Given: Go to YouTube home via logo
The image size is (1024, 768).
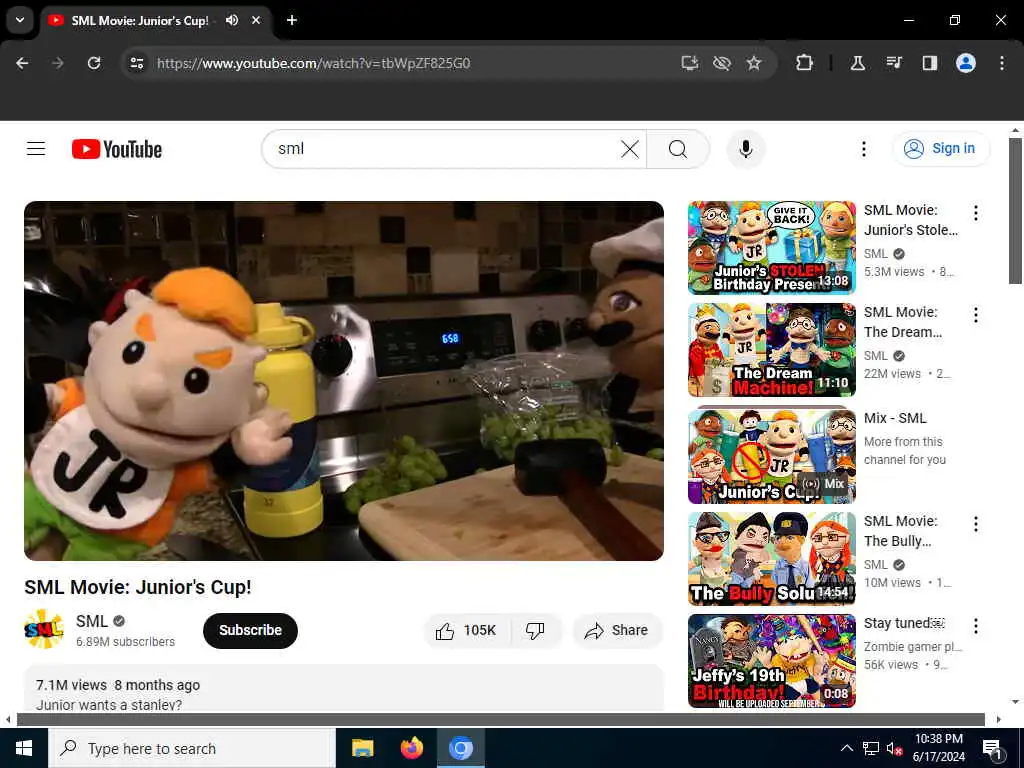Looking at the screenshot, I should (117, 149).
